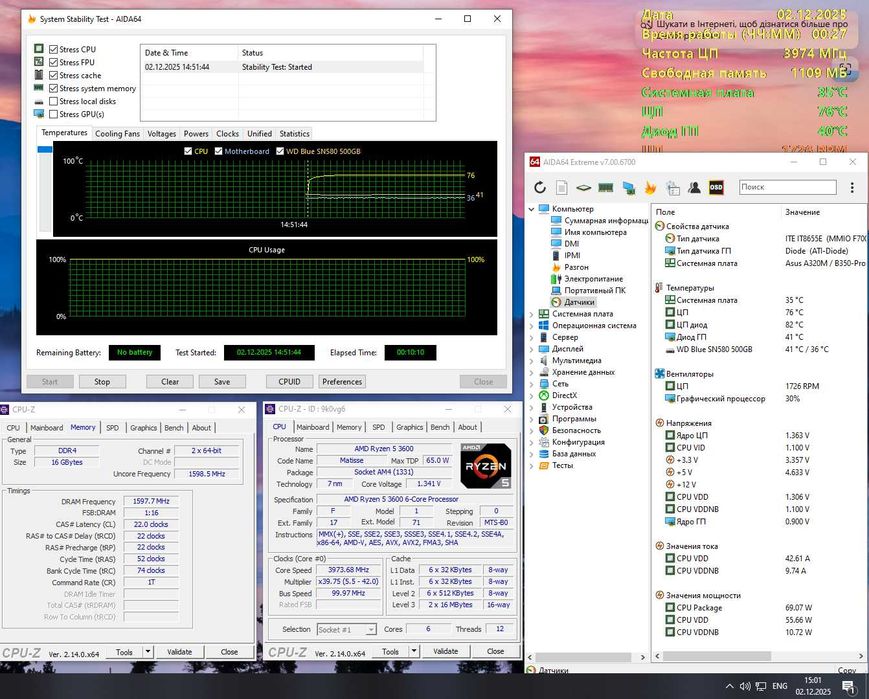Click the network monitors icon in AIDA64 toolbar
The image size is (869, 699).
tap(628, 187)
